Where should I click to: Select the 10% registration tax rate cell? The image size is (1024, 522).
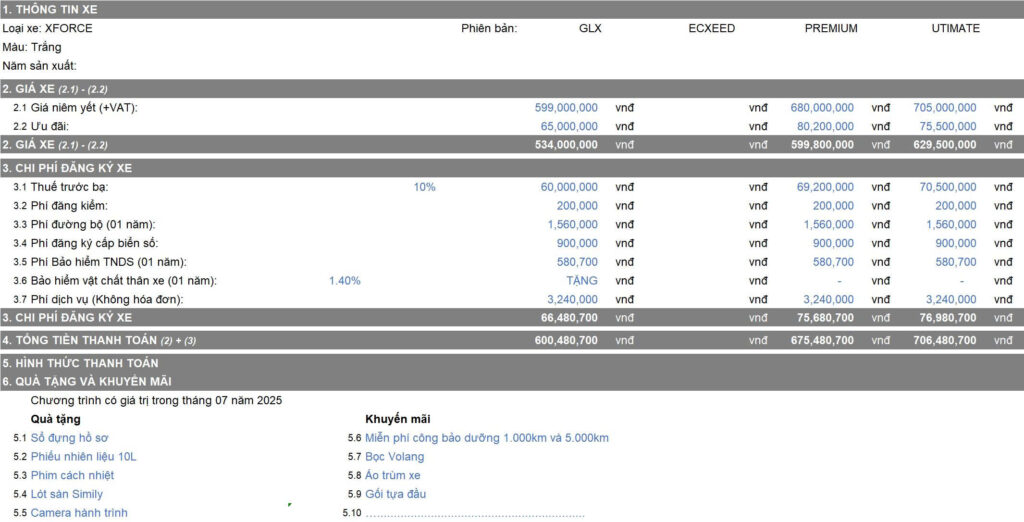click(x=424, y=187)
